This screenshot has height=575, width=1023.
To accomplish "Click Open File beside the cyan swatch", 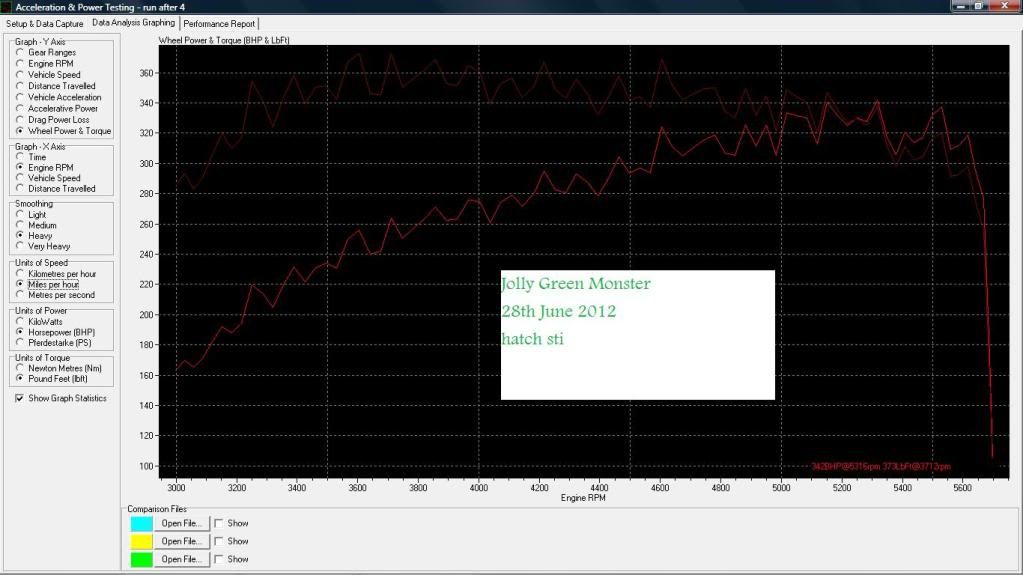I will [181, 523].
